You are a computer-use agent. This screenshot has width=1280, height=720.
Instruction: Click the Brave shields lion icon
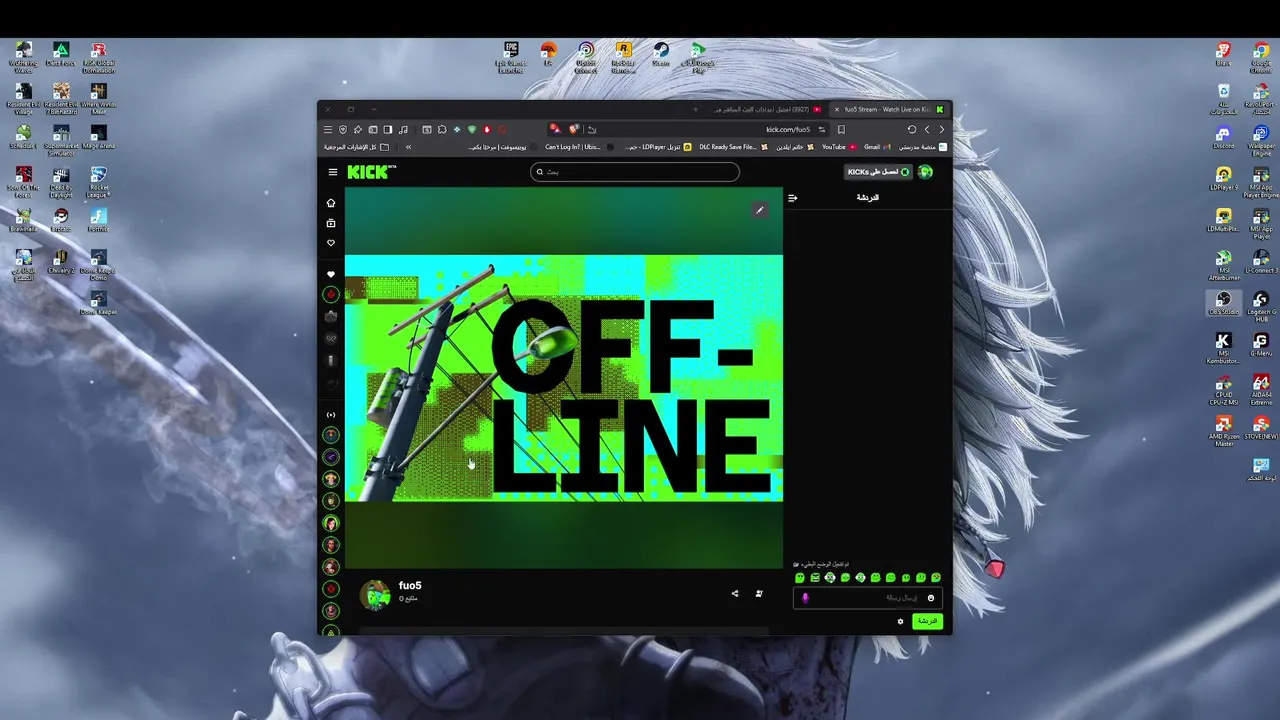(x=574, y=129)
